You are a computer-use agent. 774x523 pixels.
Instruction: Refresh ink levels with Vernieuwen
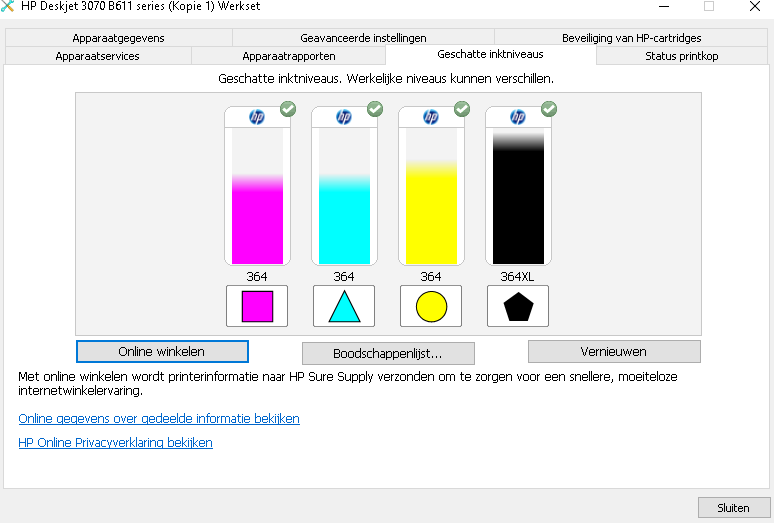pos(614,351)
